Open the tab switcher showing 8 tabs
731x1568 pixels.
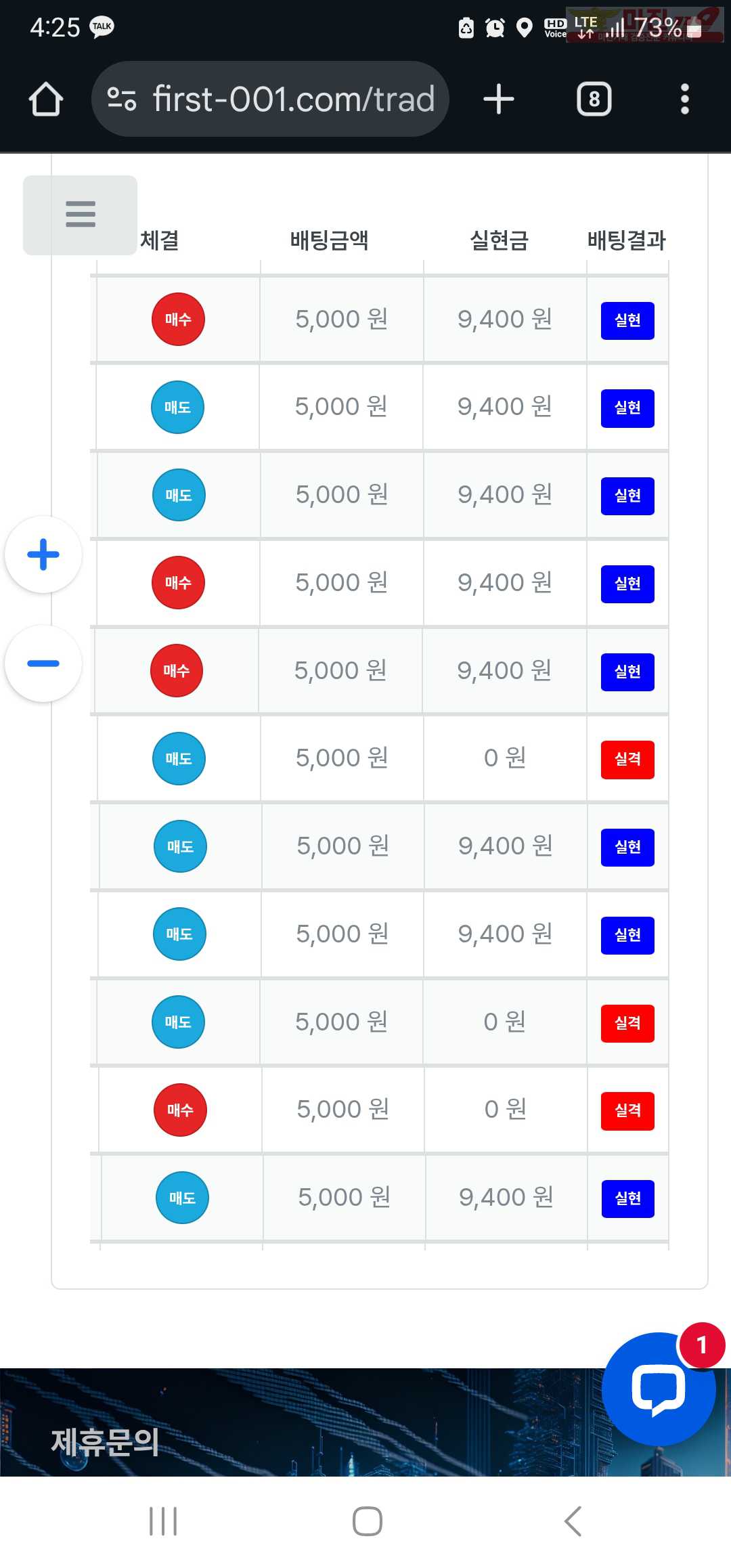pos(594,100)
